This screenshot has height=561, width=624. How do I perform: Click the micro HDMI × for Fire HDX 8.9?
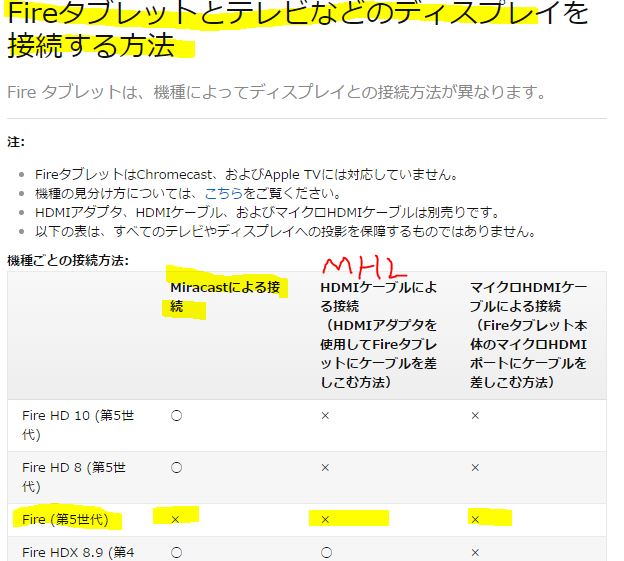475,553
